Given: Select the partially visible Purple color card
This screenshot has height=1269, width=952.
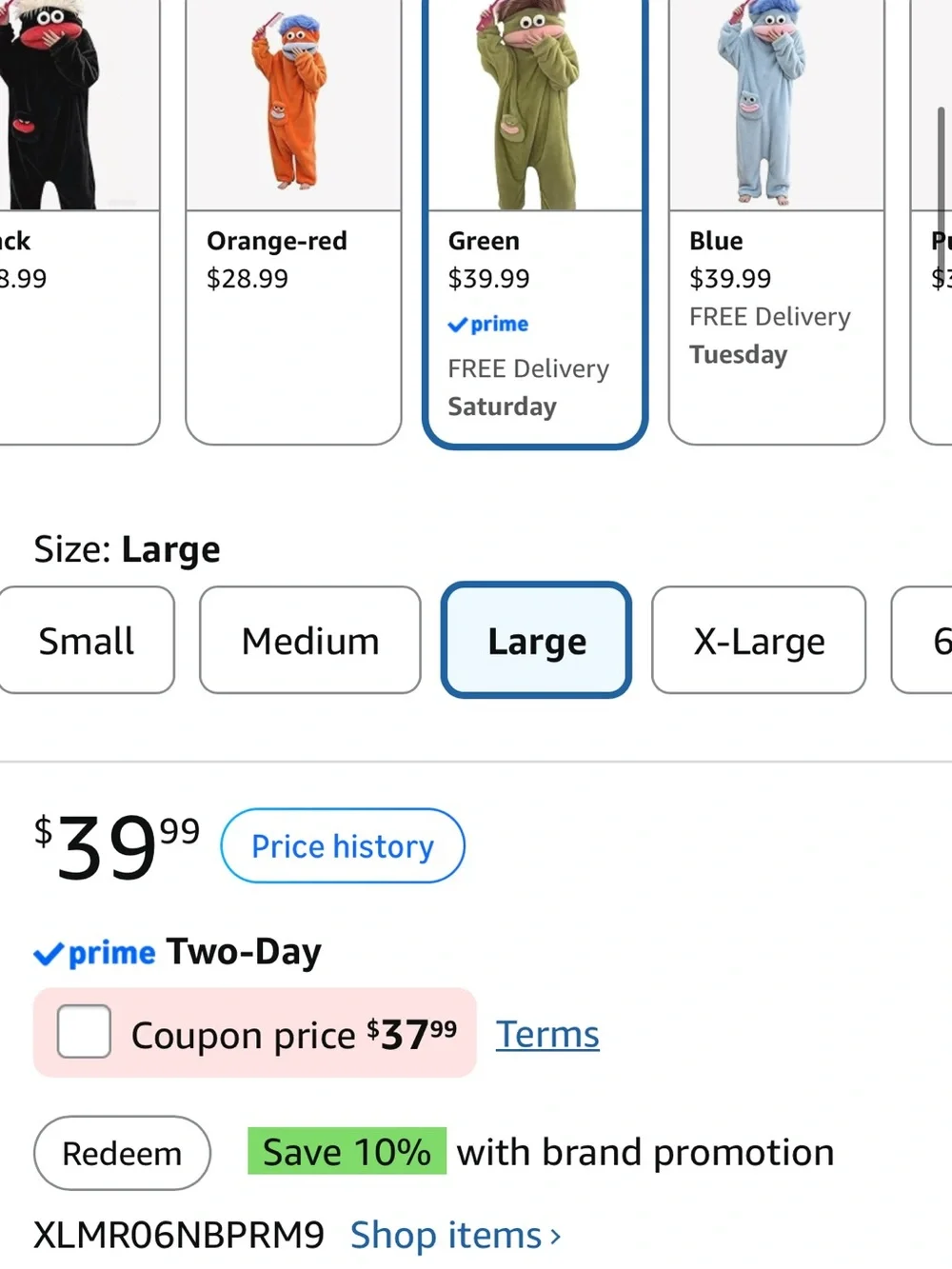Looking at the screenshot, I should point(931,222).
